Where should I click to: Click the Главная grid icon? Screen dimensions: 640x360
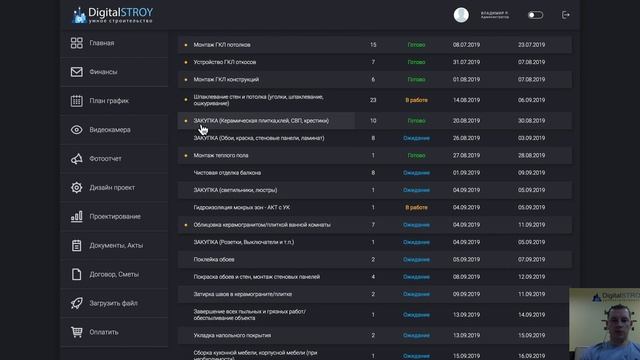(76, 43)
